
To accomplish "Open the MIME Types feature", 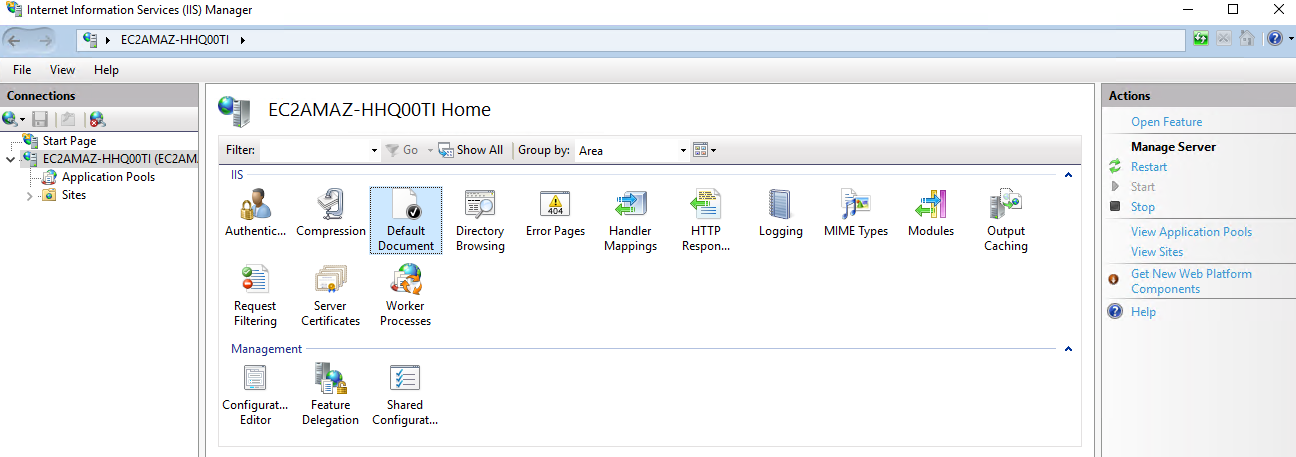I will [x=856, y=214].
